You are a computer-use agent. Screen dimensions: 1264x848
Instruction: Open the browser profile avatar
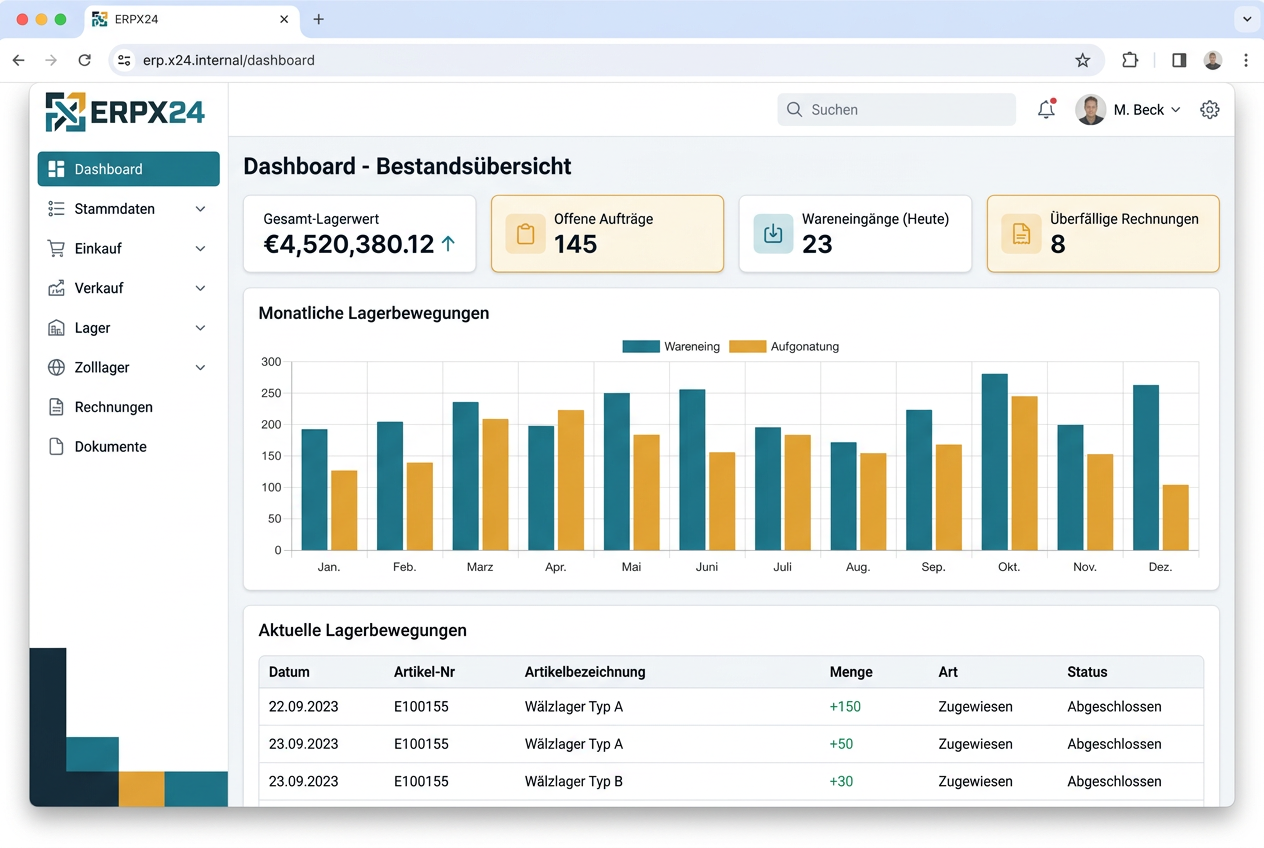(x=1213, y=60)
